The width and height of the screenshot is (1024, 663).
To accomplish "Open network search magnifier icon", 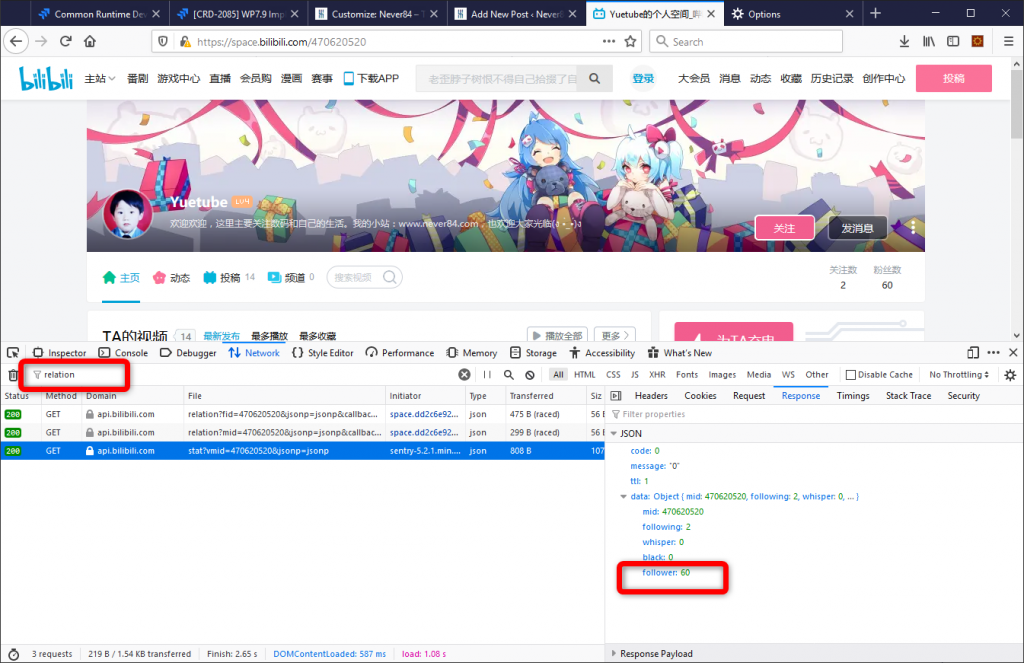I will coord(508,375).
